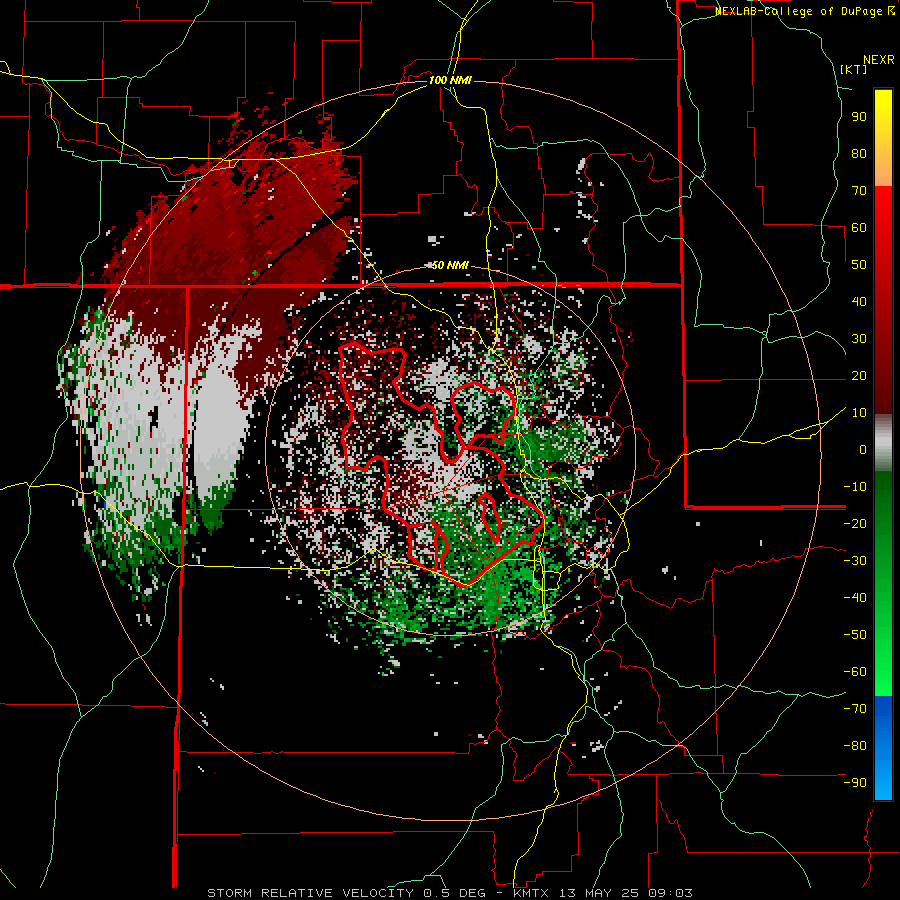Click the -40 value on the velocity scale
The image size is (900, 900).
(x=855, y=598)
